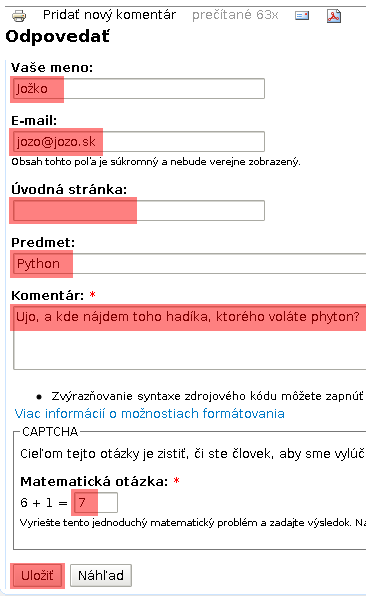Click the Vaše meno label

tap(52, 67)
